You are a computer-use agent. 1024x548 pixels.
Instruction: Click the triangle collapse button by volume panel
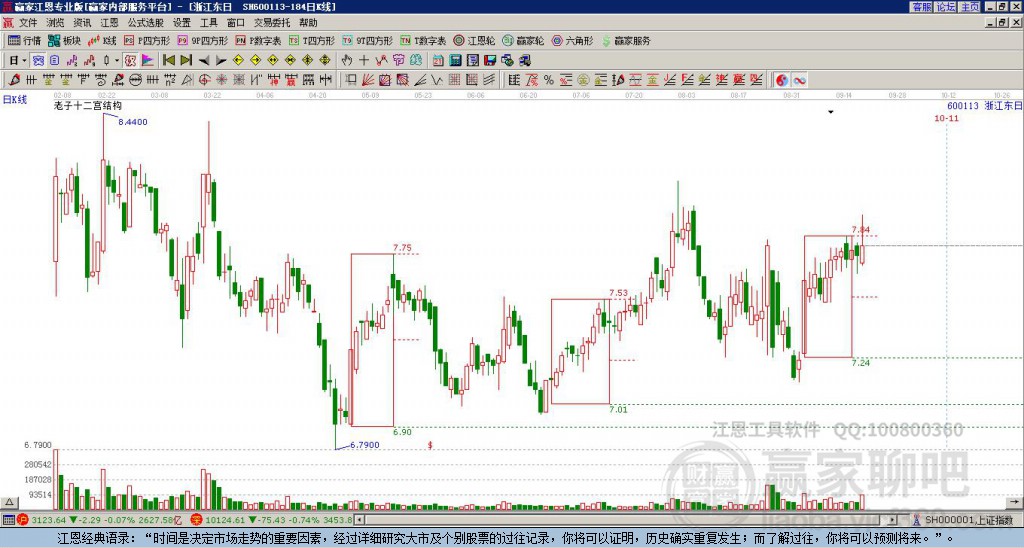pyautogui.click(x=9, y=502)
